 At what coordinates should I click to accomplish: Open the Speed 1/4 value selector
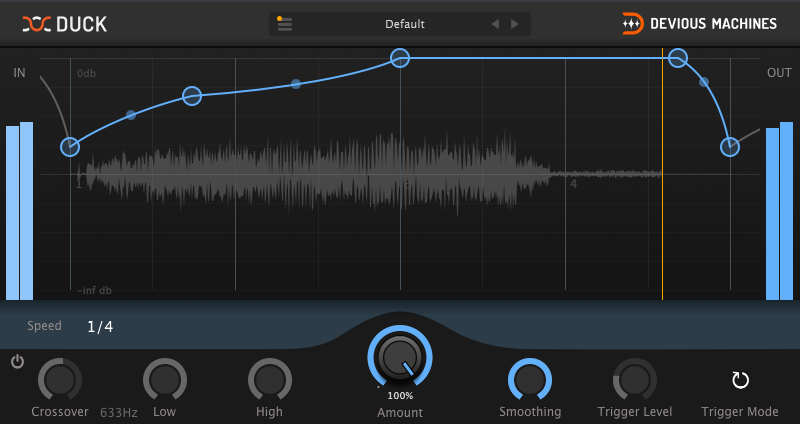pos(100,327)
